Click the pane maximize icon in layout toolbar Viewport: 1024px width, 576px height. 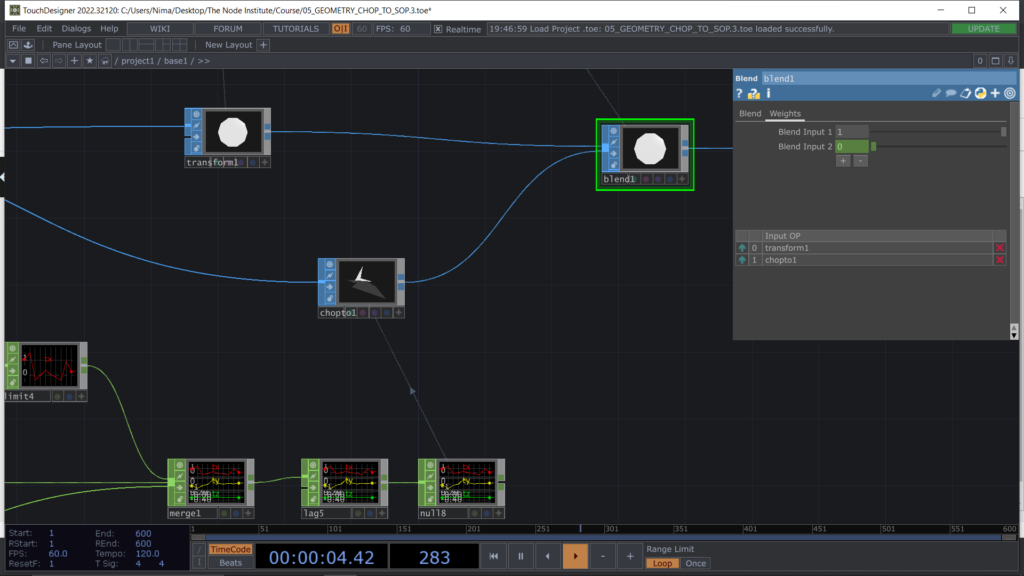(x=13, y=44)
